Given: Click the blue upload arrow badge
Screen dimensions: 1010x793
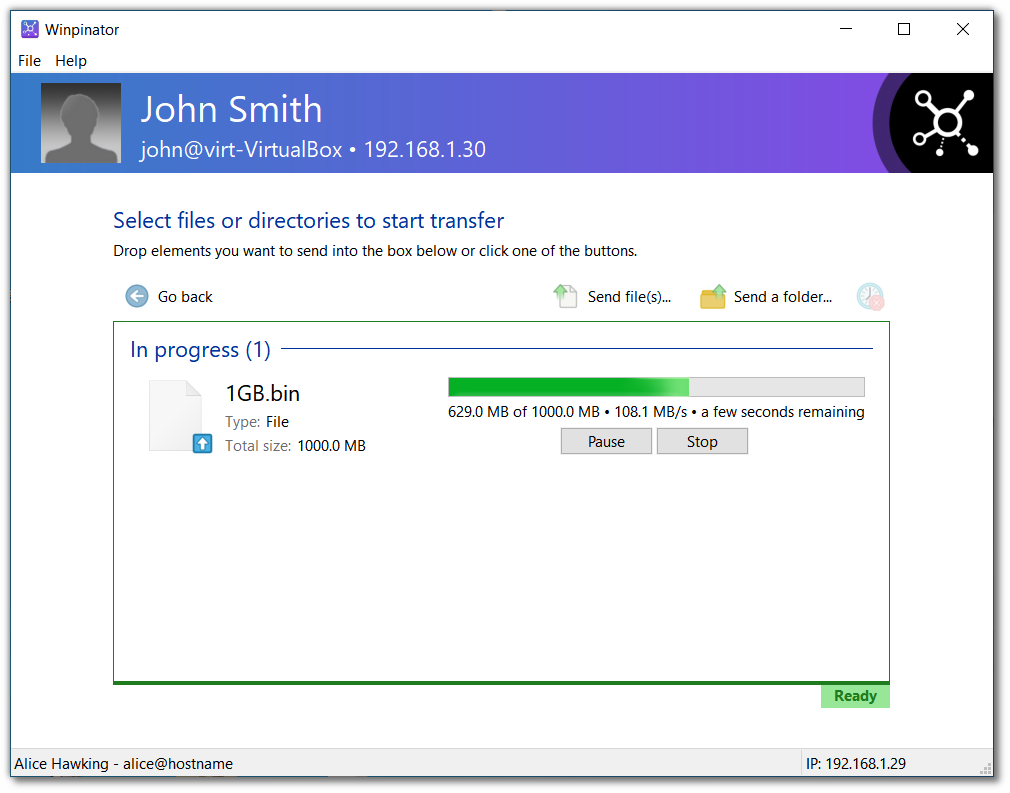Looking at the screenshot, I should [202, 443].
